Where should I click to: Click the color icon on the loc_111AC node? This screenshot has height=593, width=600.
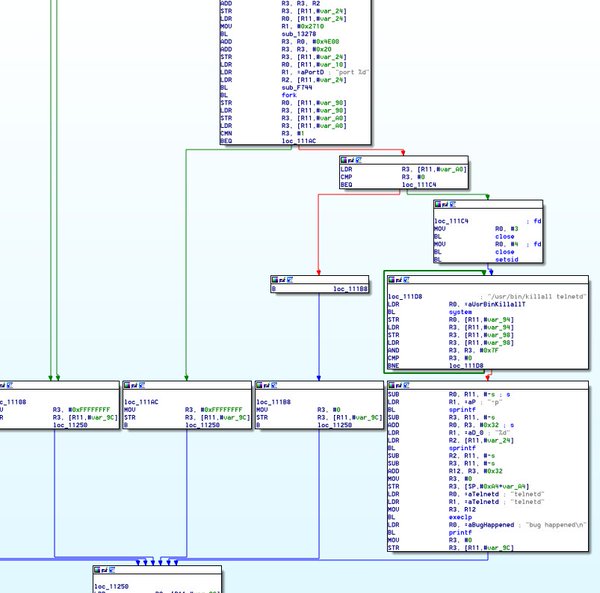click(x=127, y=385)
